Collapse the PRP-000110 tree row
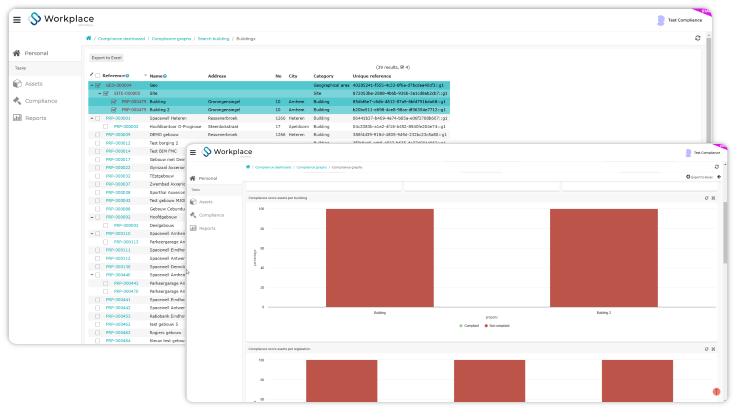 [x=92, y=233]
